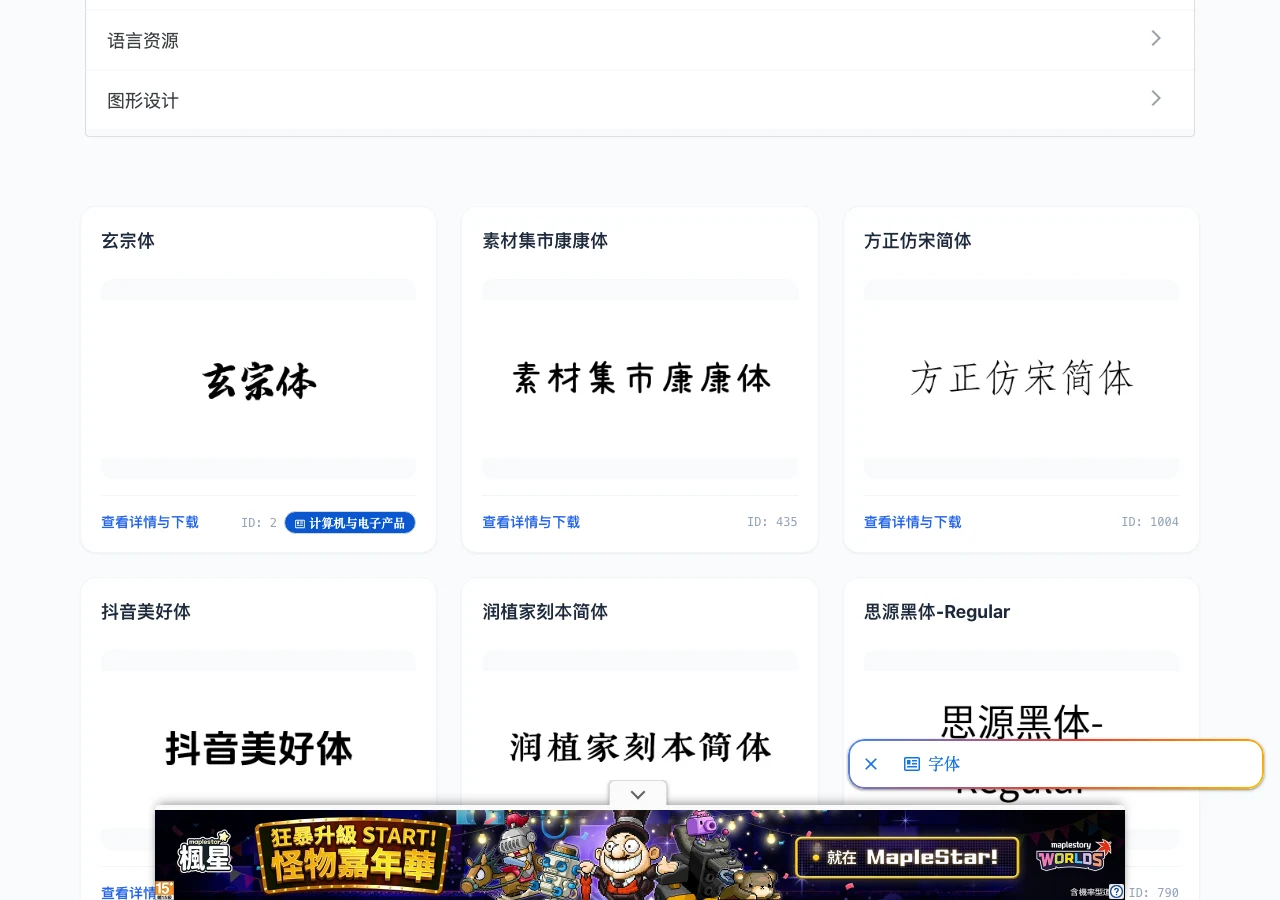Click the 抖音美好体 font preview image
Viewport: 1280px width, 900px height.
[259, 748]
